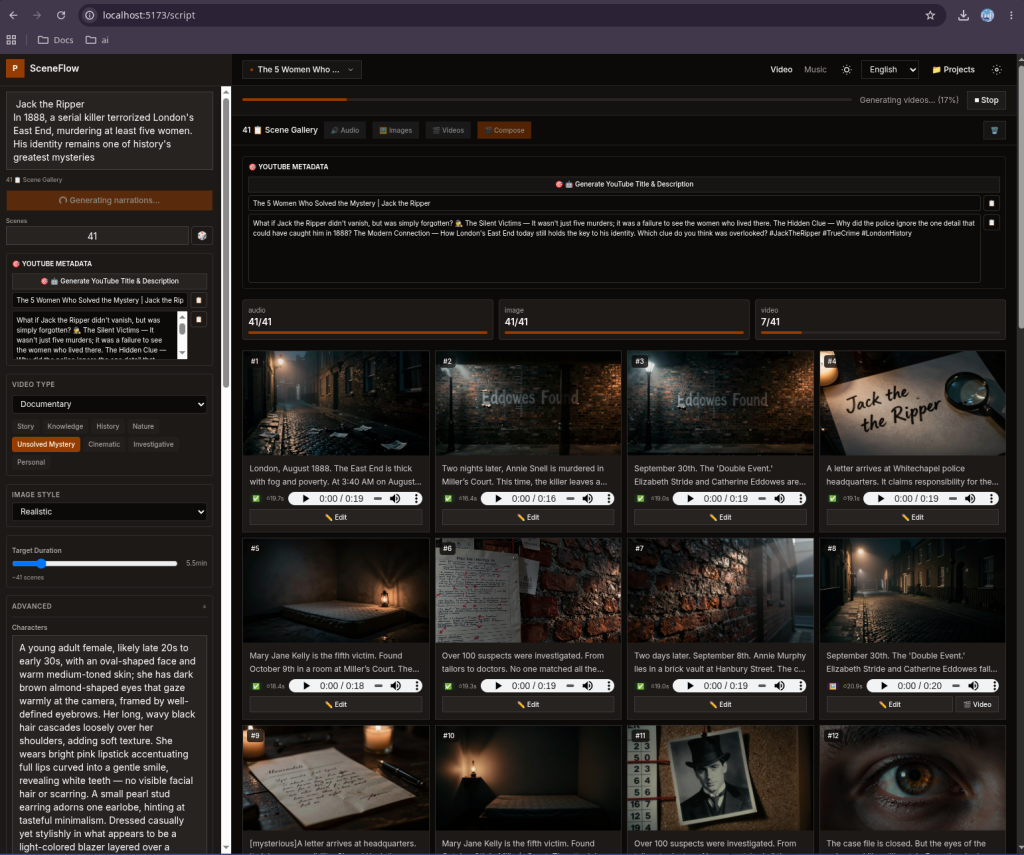Open the Docs bookmark folder
This screenshot has height=855, width=1024.
(x=56, y=40)
